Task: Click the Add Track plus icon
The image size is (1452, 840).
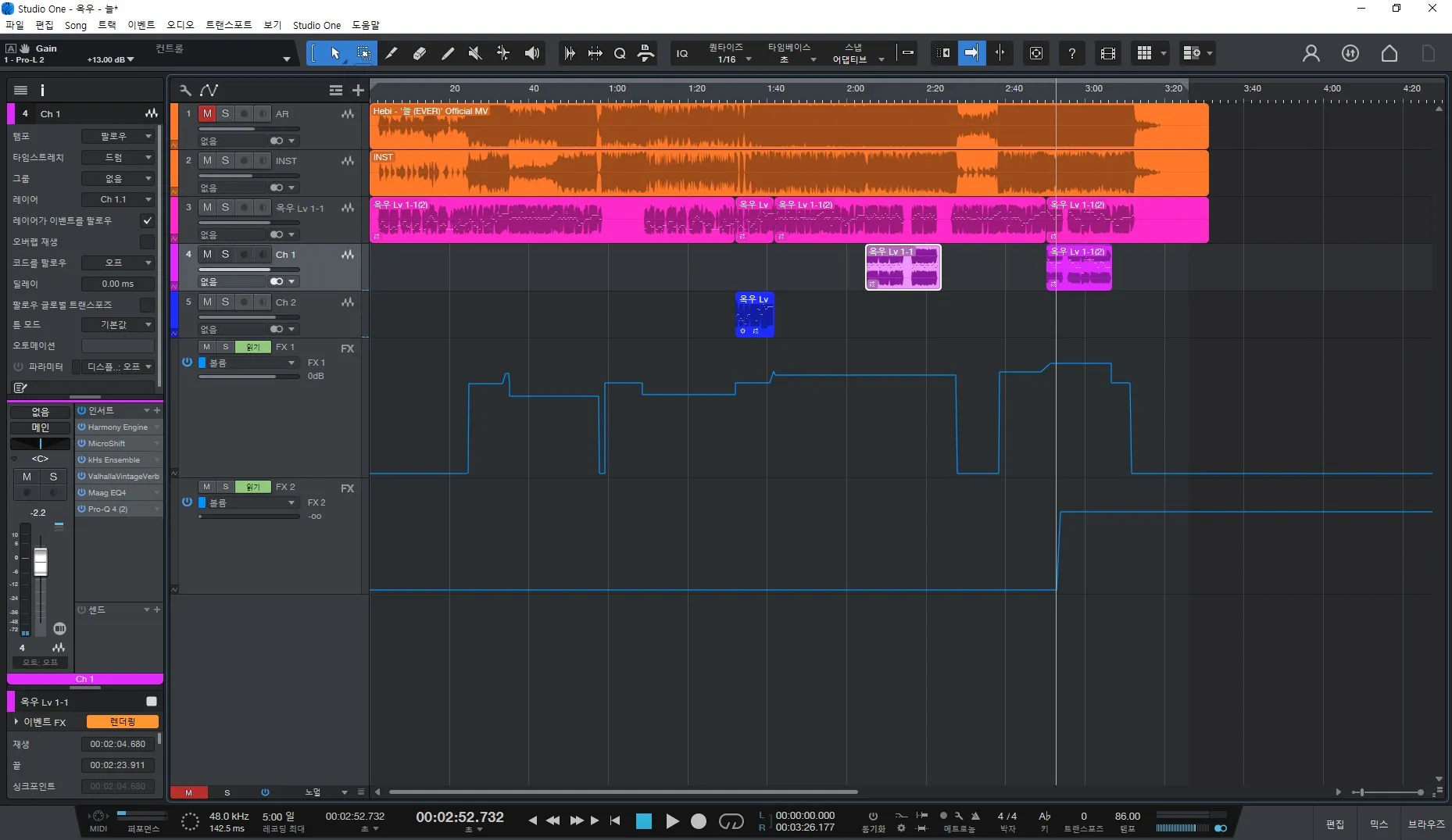Action: pos(358,91)
